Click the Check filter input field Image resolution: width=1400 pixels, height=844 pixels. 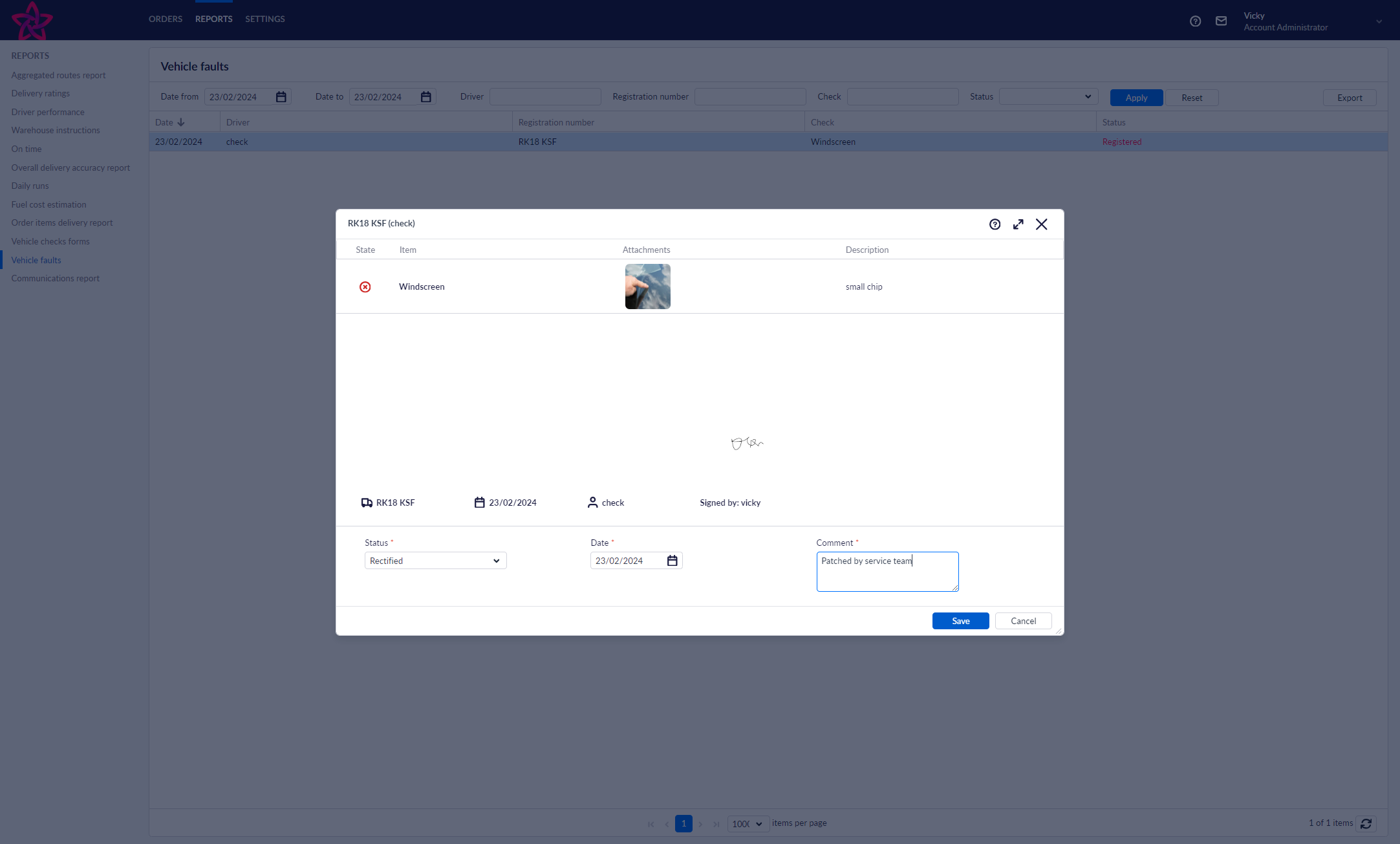point(903,97)
